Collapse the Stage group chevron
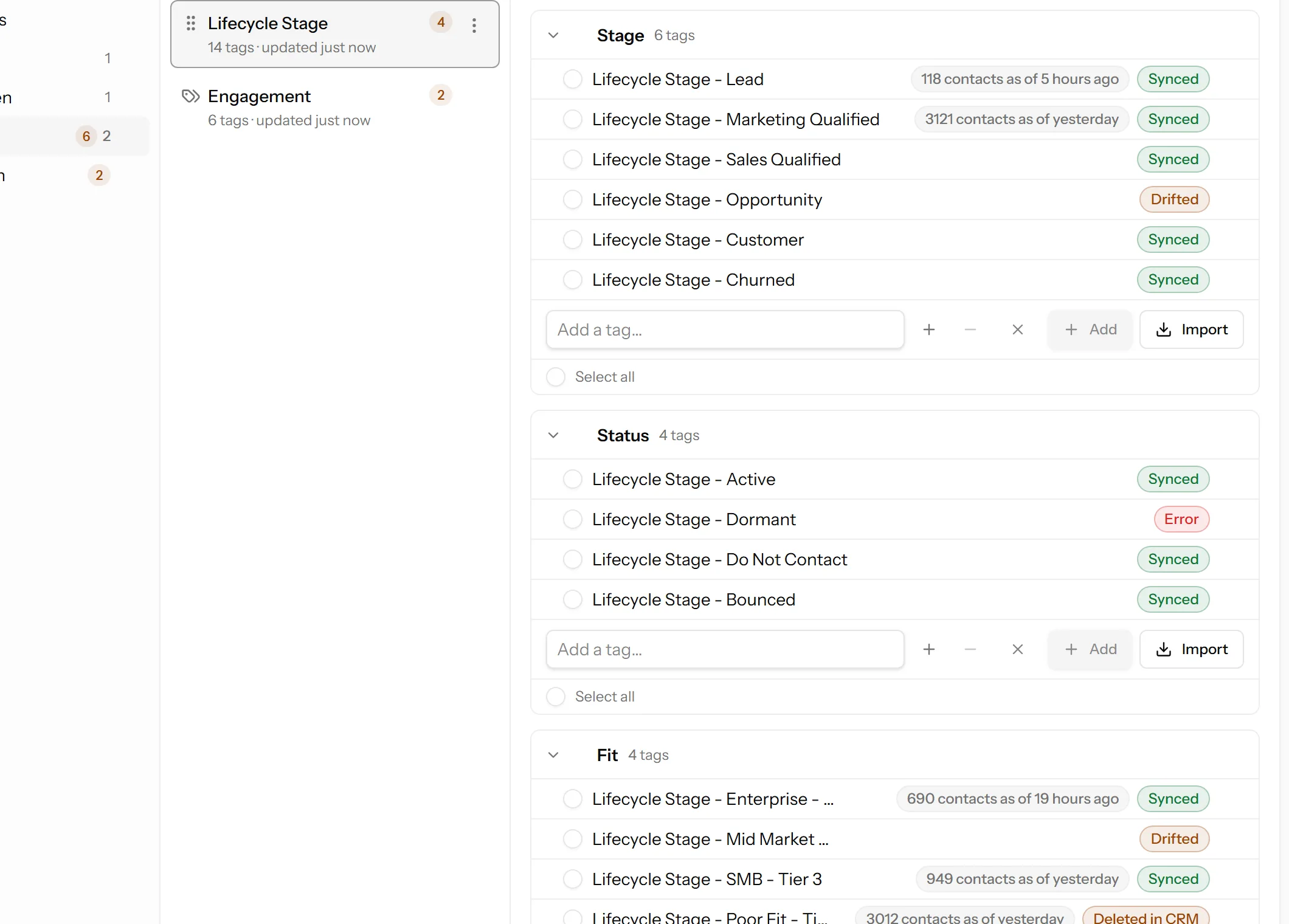 tap(553, 35)
